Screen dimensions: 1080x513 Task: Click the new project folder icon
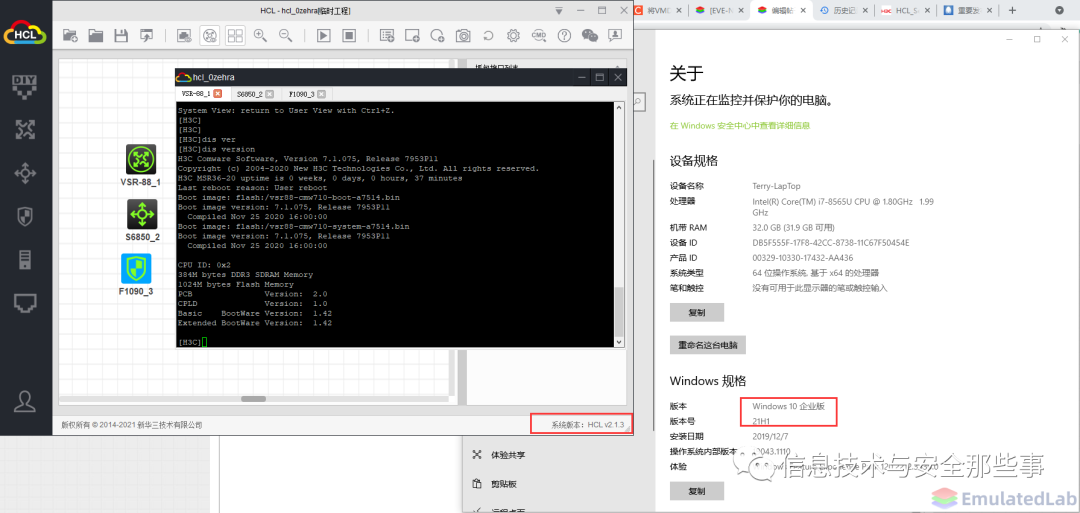70,36
